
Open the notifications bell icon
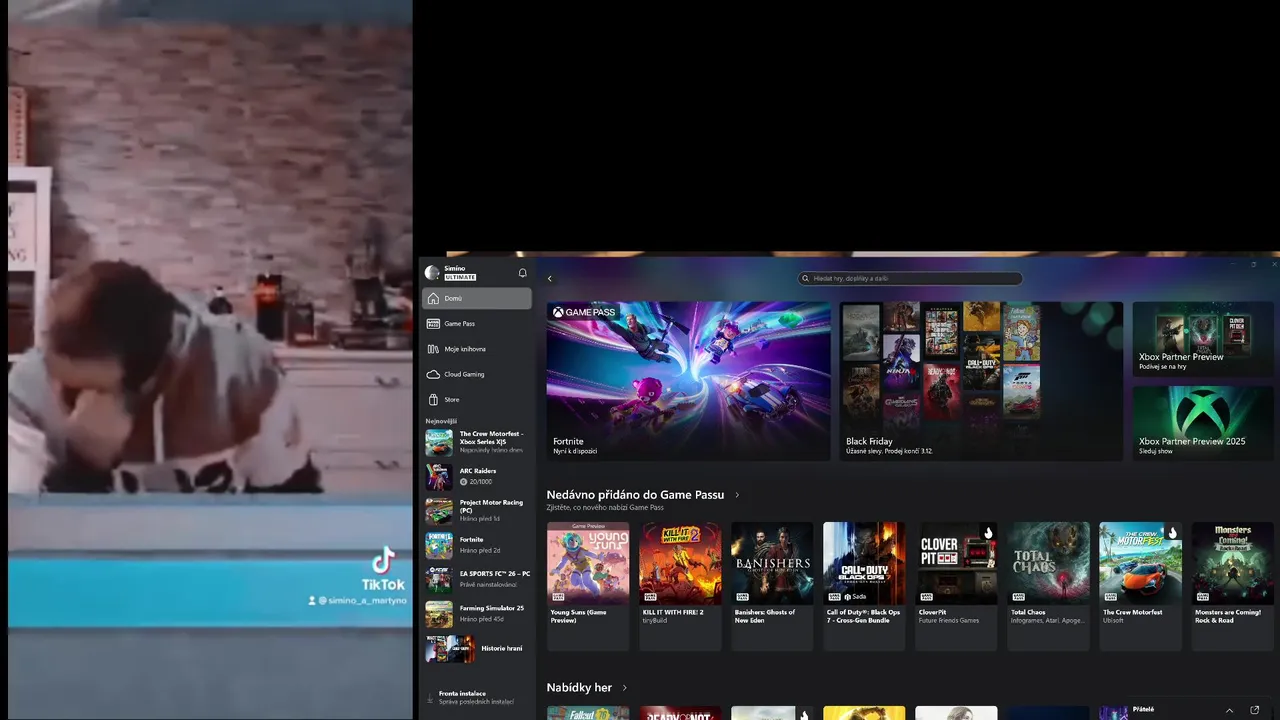tap(522, 273)
